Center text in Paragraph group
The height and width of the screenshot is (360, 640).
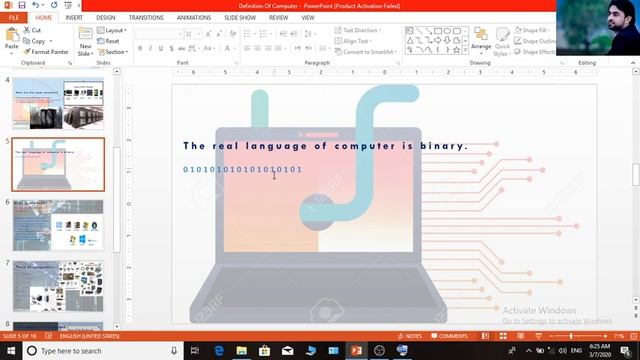tap(257, 48)
